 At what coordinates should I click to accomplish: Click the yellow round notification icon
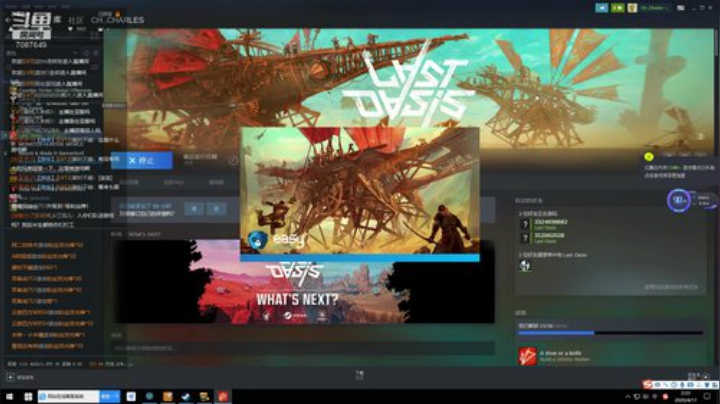coord(649,157)
